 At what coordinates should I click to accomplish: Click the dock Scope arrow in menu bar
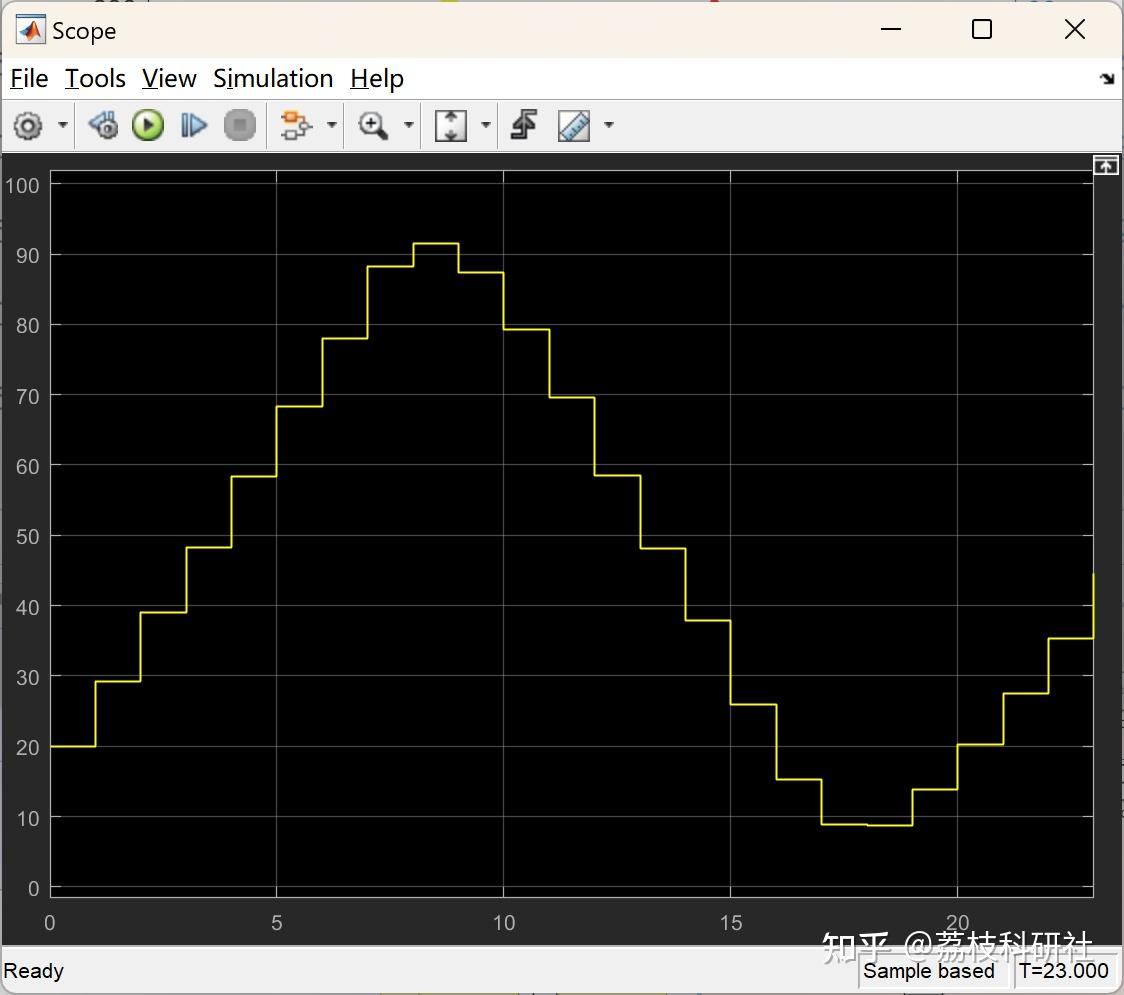[x=1108, y=78]
